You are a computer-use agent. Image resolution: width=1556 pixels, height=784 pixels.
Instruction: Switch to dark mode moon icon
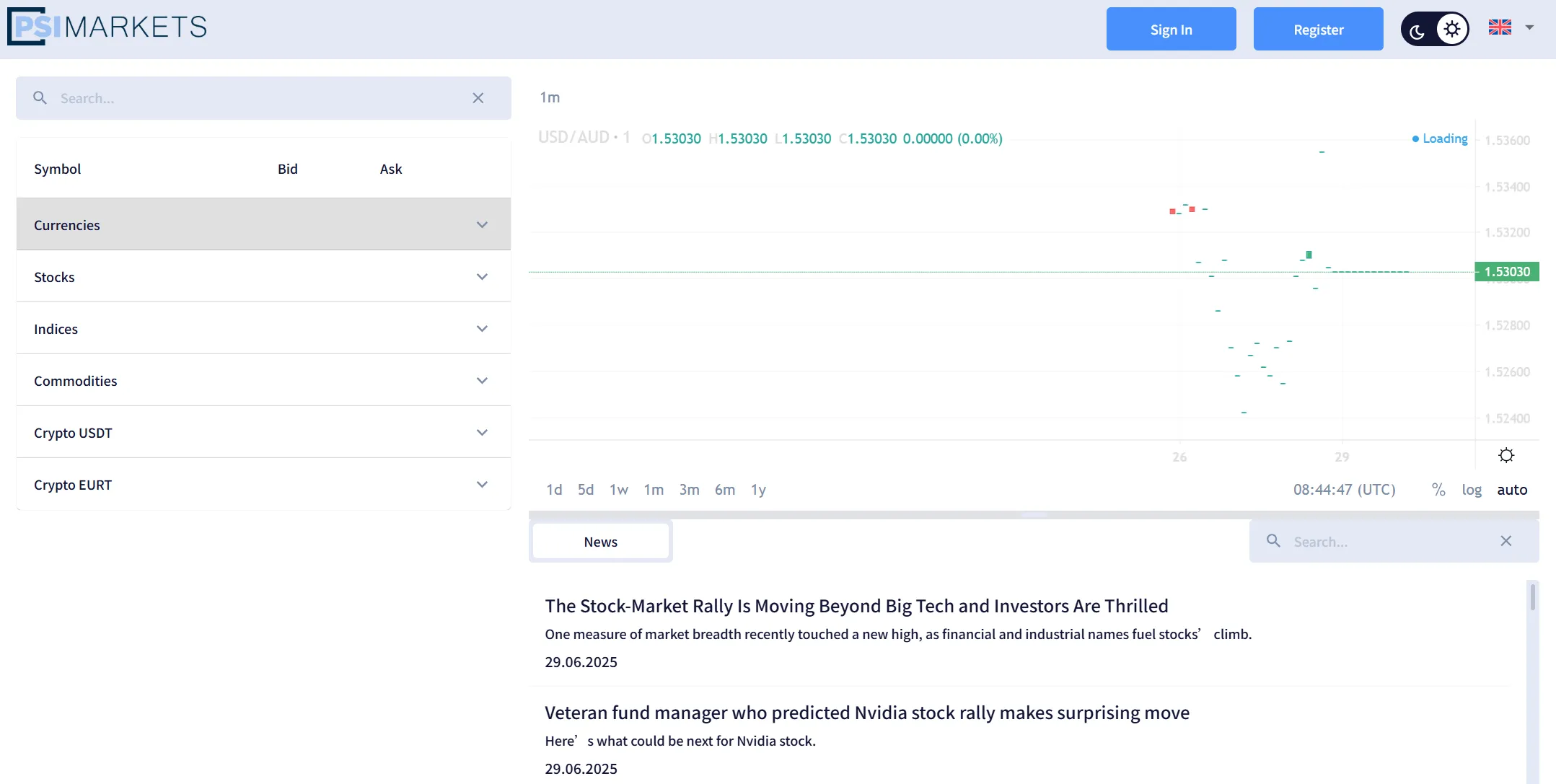[1417, 30]
